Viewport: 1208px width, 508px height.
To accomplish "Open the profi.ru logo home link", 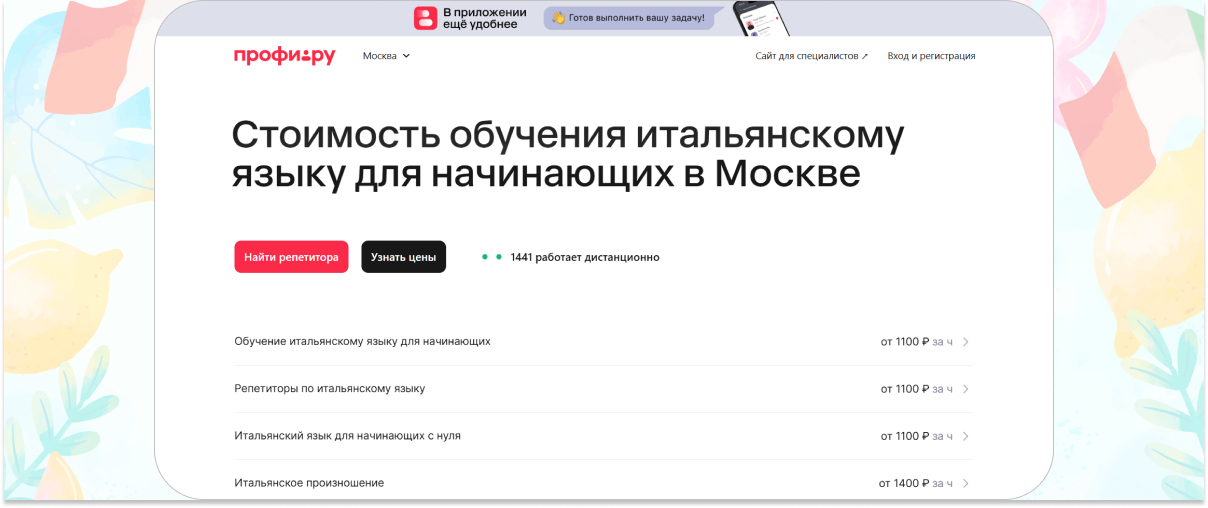I will pos(284,56).
